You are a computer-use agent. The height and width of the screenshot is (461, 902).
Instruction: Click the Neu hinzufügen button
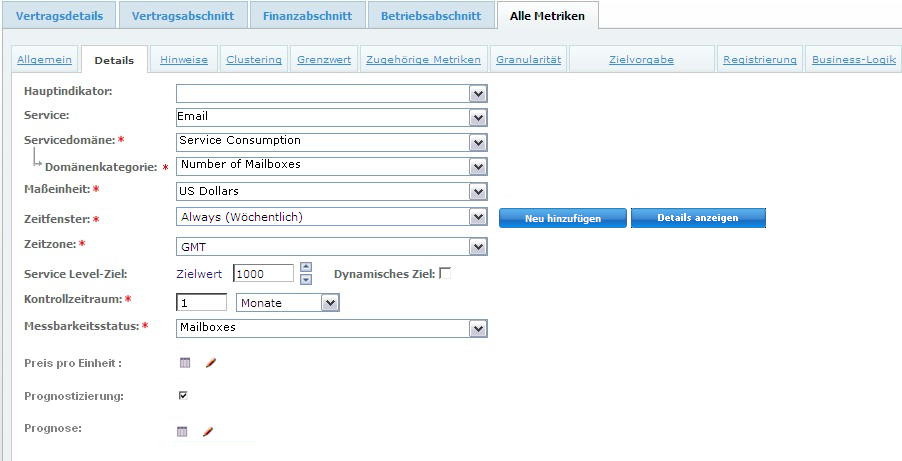(x=563, y=218)
